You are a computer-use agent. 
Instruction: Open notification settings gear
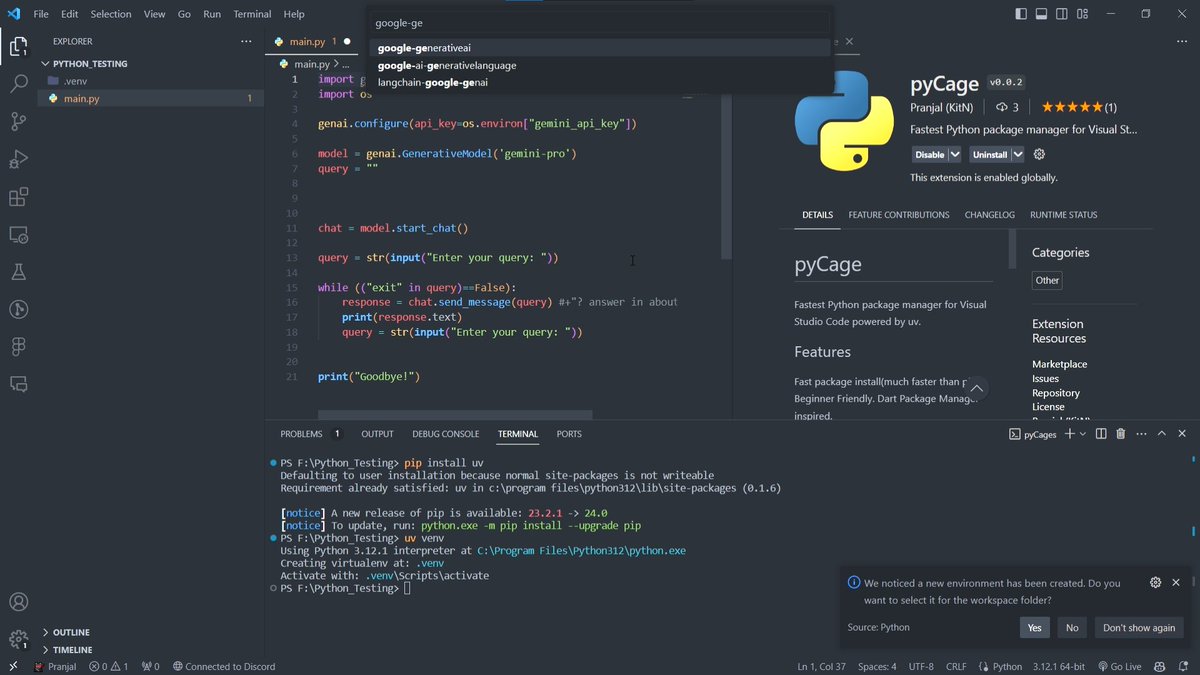coord(1156,582)
